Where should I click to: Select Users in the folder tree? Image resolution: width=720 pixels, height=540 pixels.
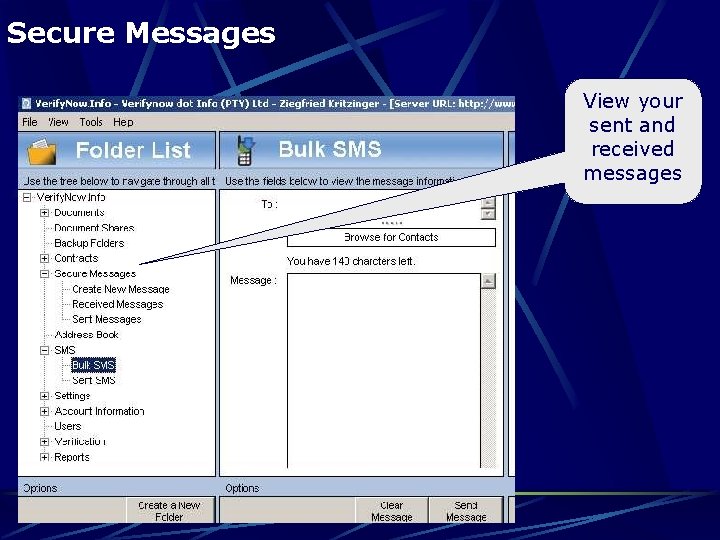click(x=68, y=427)
